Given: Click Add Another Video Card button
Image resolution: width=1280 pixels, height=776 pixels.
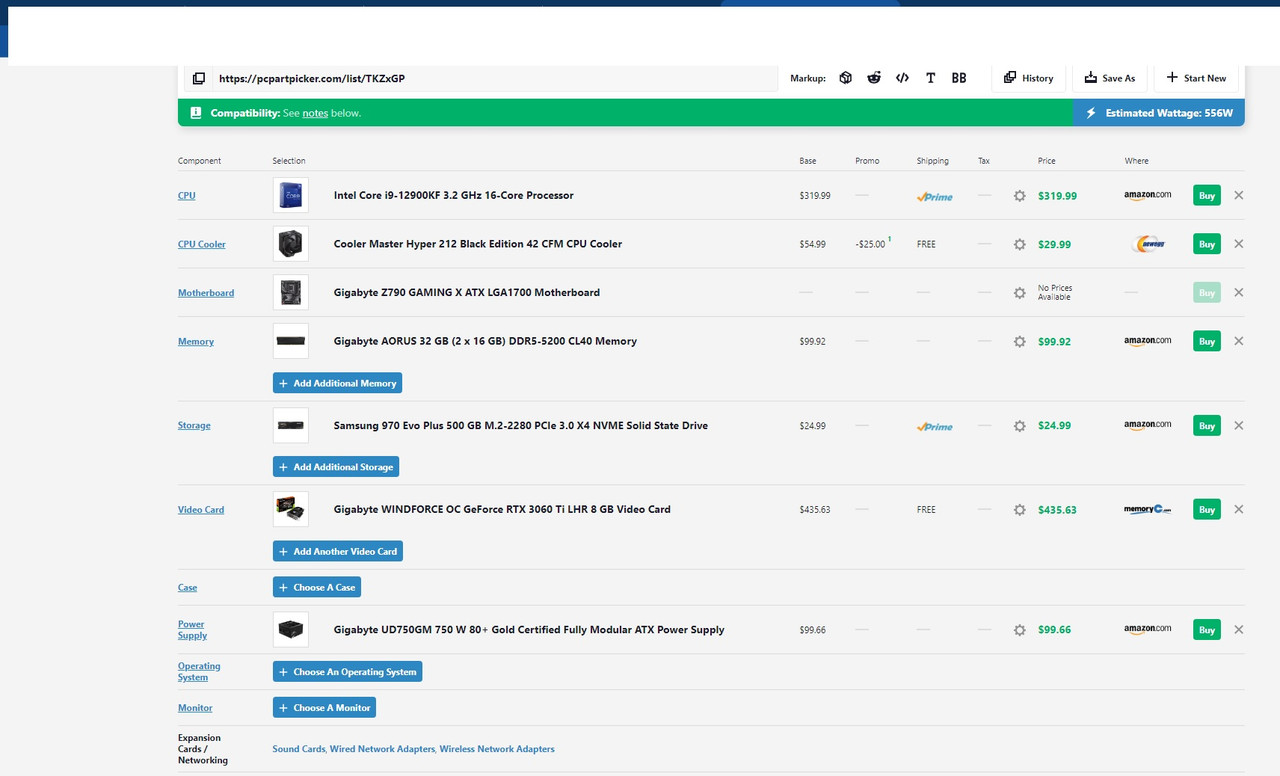Looking at the screenshot, I should click(338, 551).
